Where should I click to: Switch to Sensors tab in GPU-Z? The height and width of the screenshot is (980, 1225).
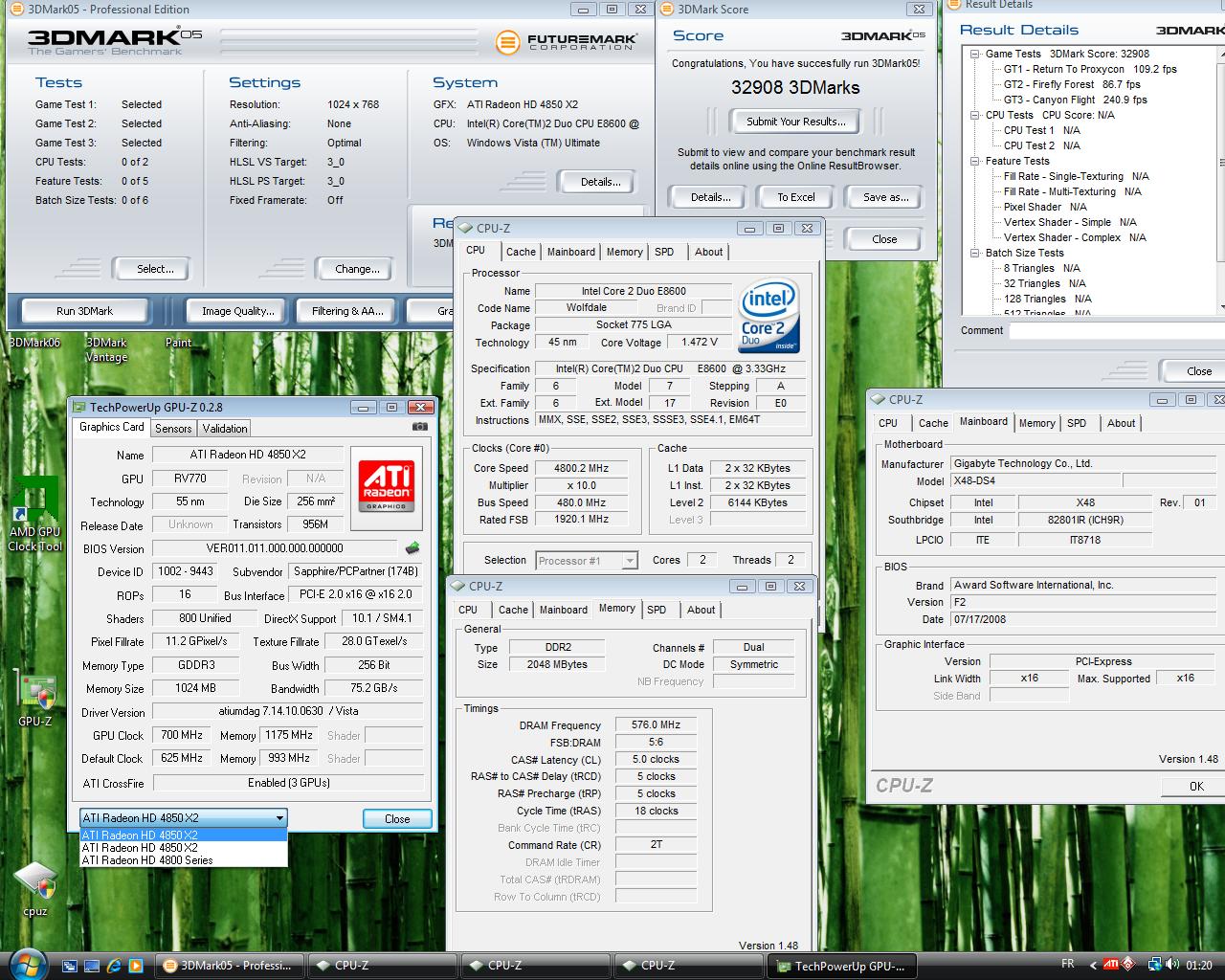pyautogui.click(x=173, y=429)
